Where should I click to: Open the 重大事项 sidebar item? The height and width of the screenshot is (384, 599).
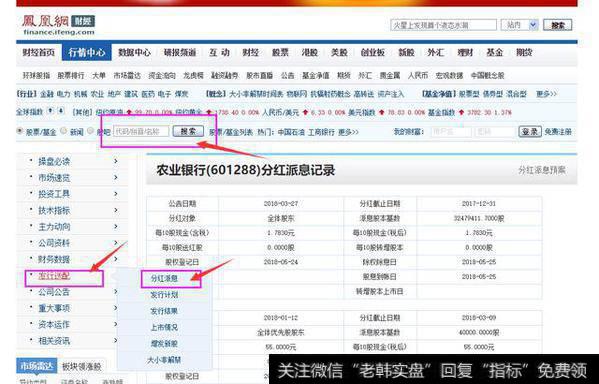54,308
